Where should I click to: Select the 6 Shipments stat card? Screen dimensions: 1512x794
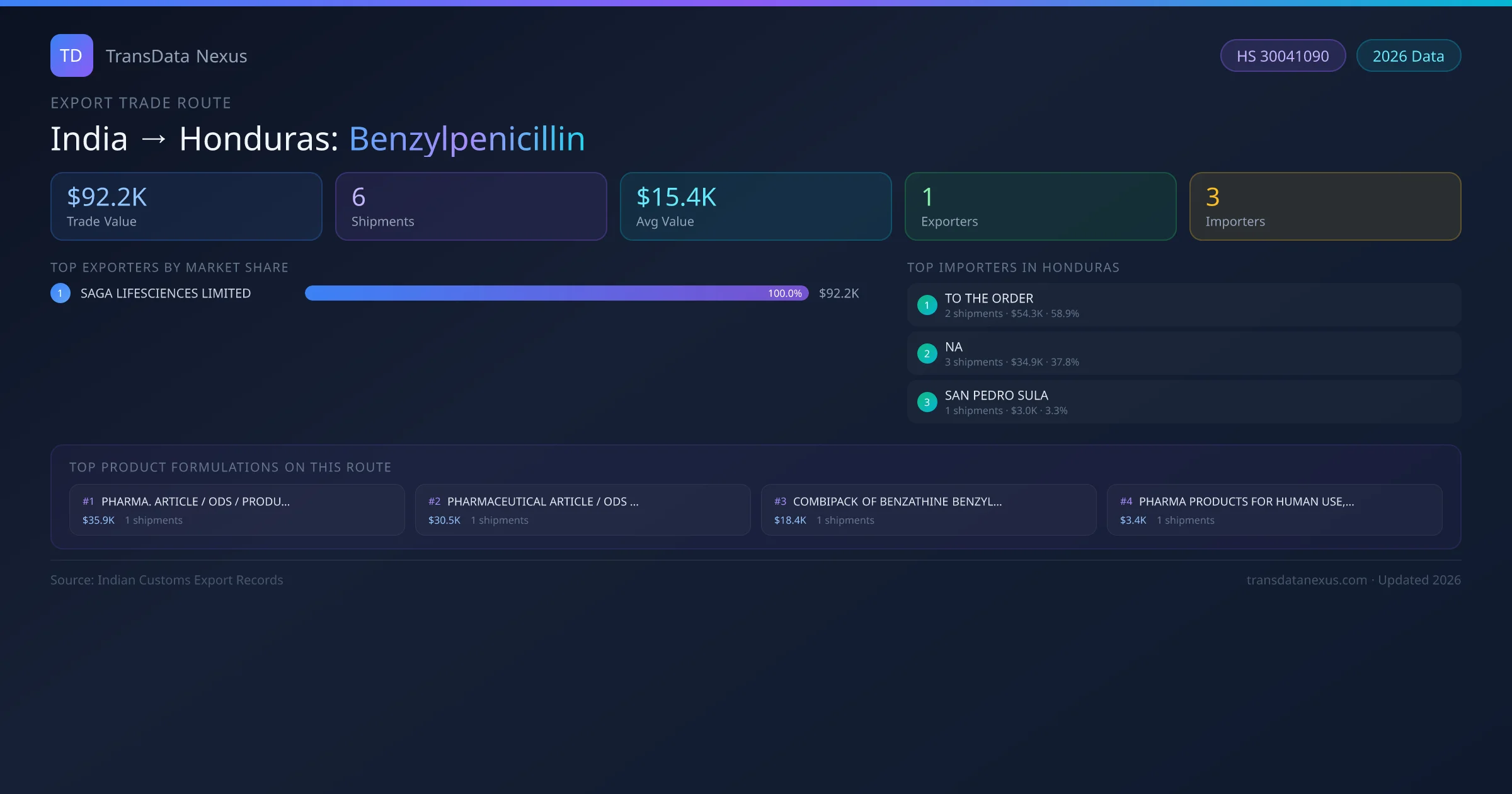coord(471,207)
